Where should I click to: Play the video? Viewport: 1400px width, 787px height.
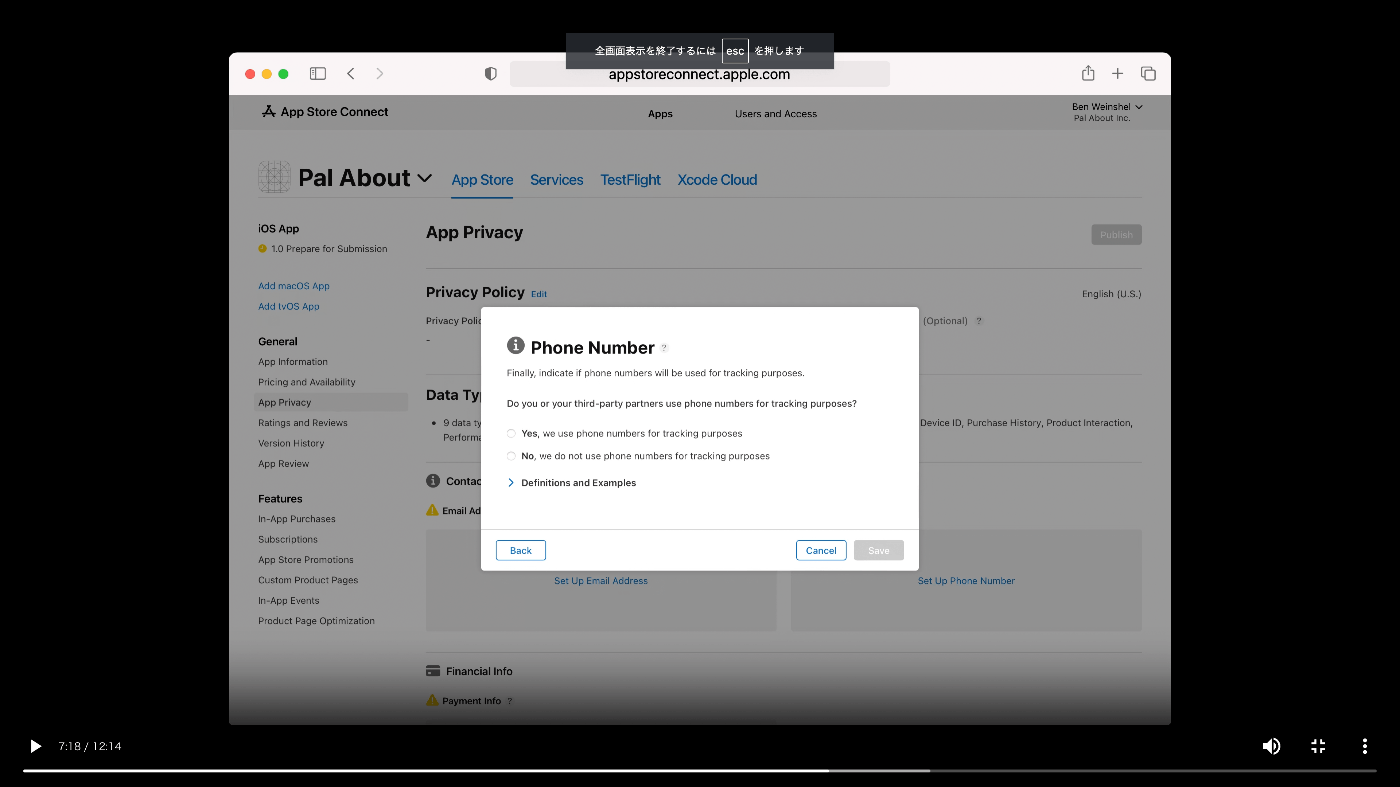coord(35,746)
